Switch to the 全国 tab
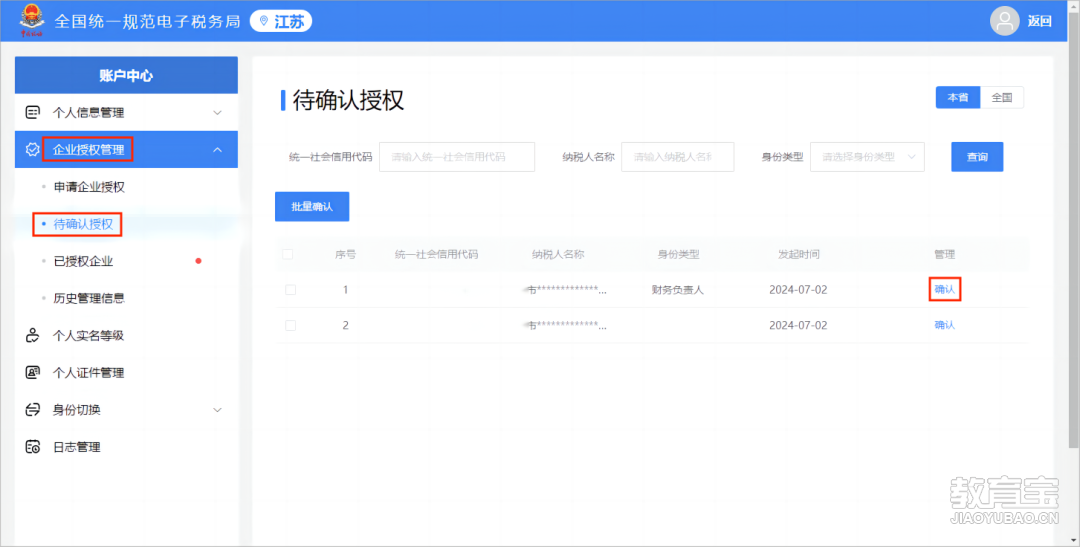Image resolution: width=1080 pixels, height=547 pixels. [x=1002, y=98]
